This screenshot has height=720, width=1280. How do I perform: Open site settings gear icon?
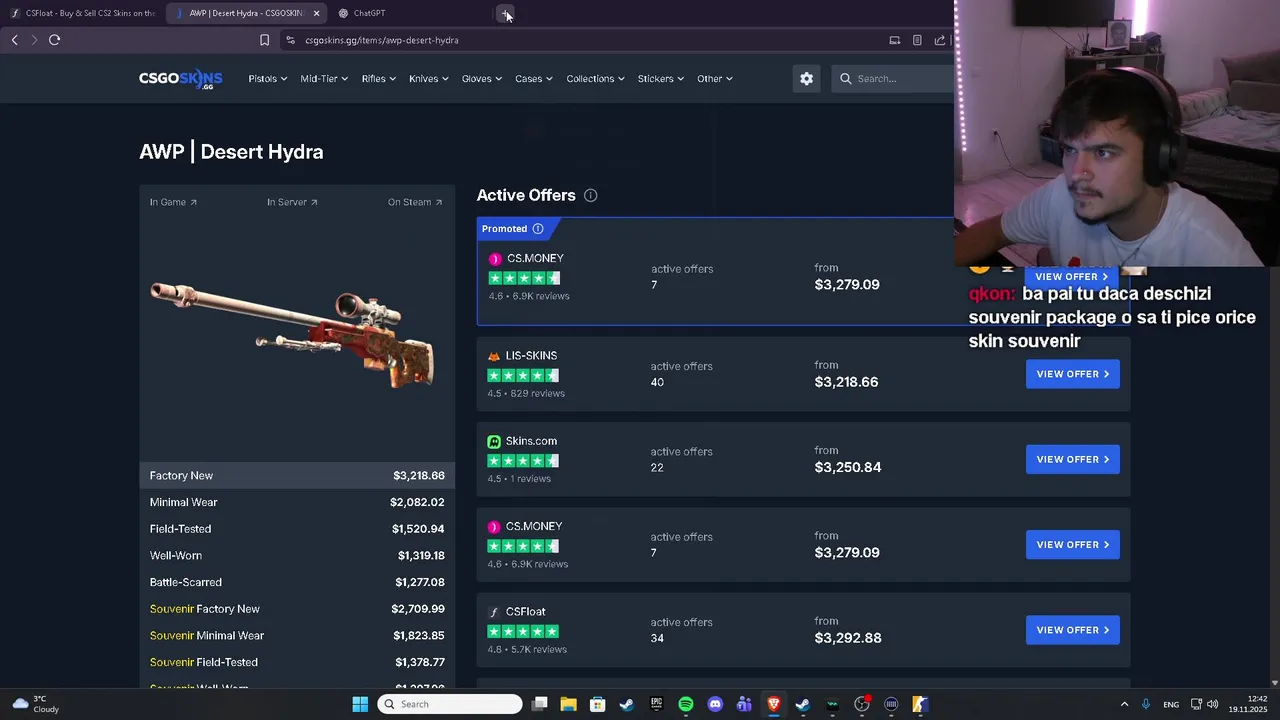(x=807, y=79)
